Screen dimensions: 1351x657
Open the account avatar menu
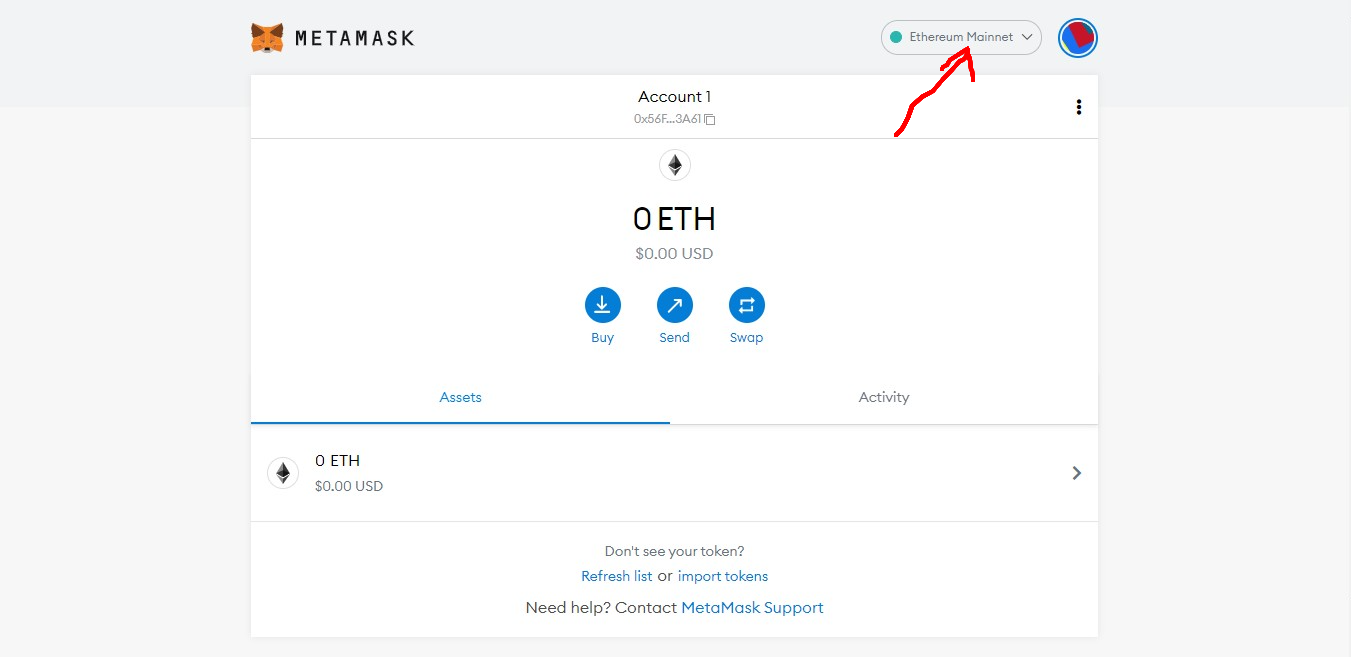[x=1078, y=38]
